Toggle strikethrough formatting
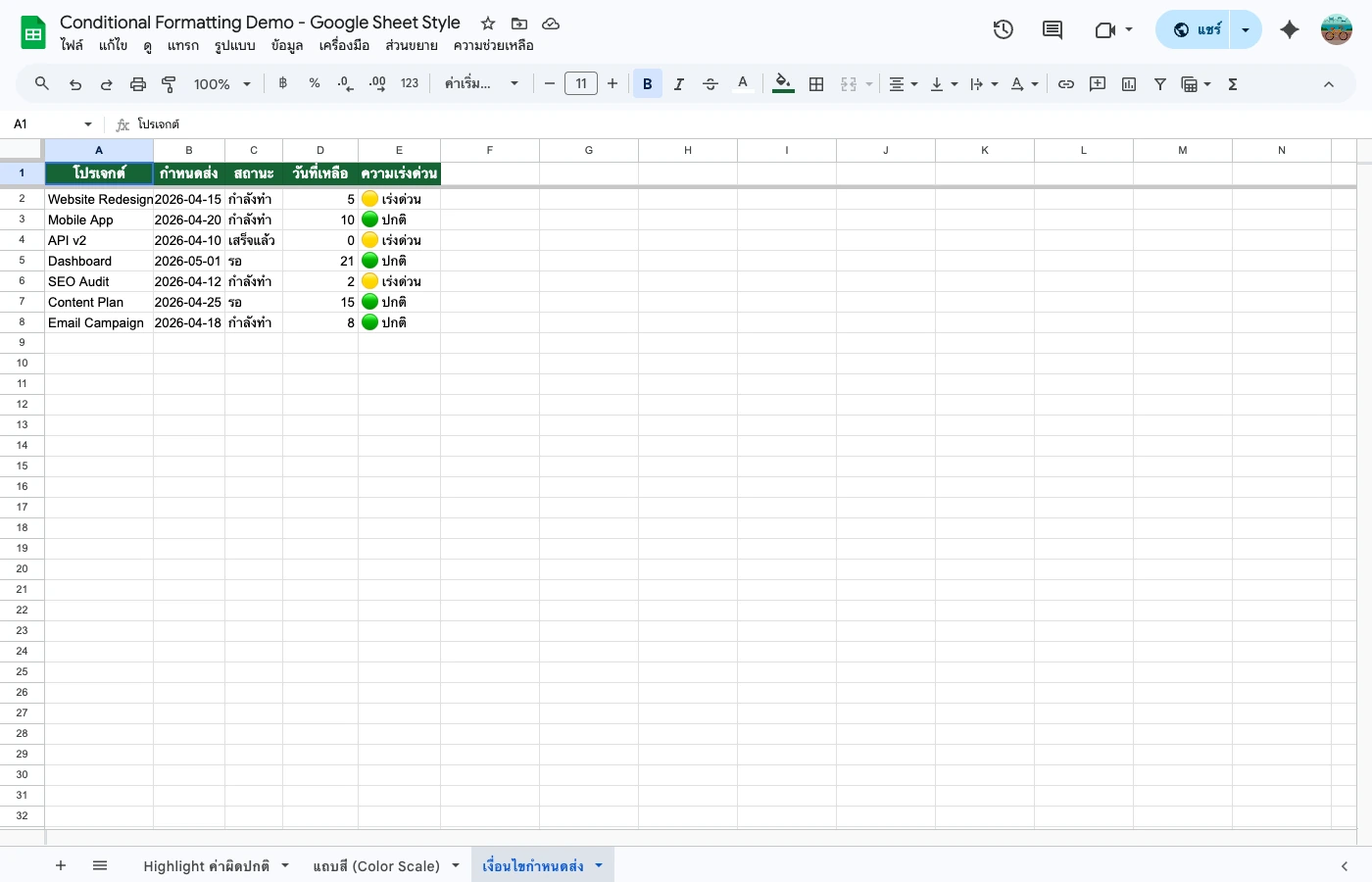 tap(710, 83)
